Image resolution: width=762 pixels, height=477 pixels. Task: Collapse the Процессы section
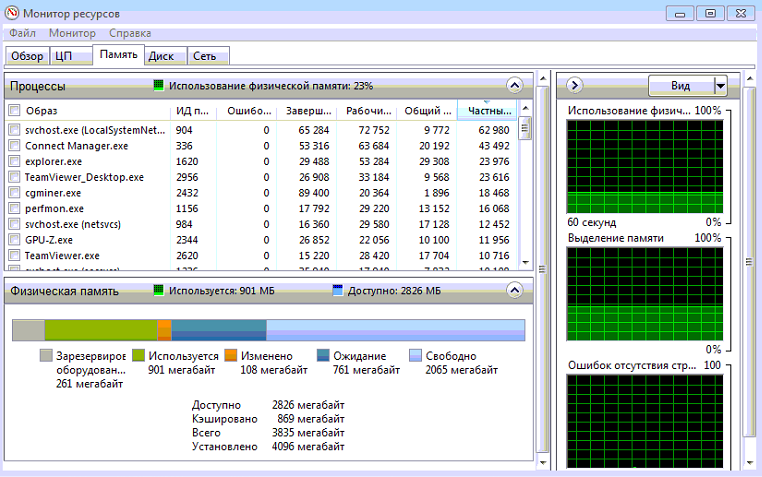(515, 86)
